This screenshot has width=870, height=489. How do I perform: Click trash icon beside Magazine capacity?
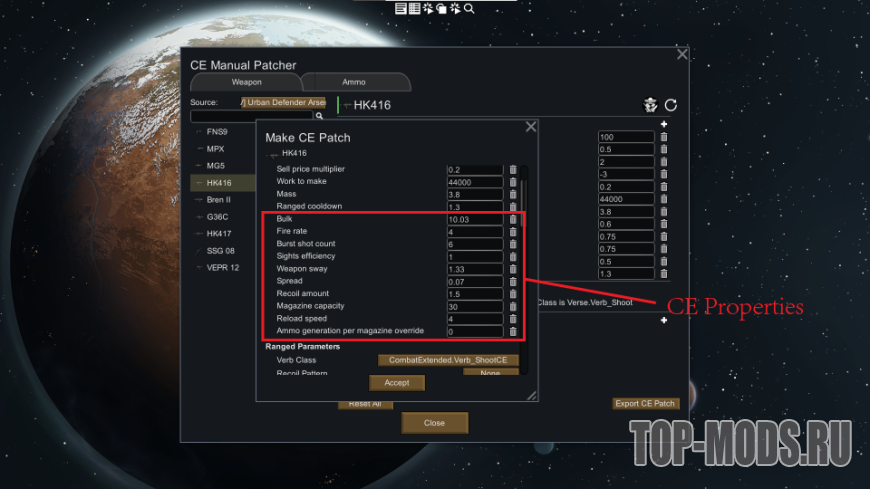click(513, 306)
